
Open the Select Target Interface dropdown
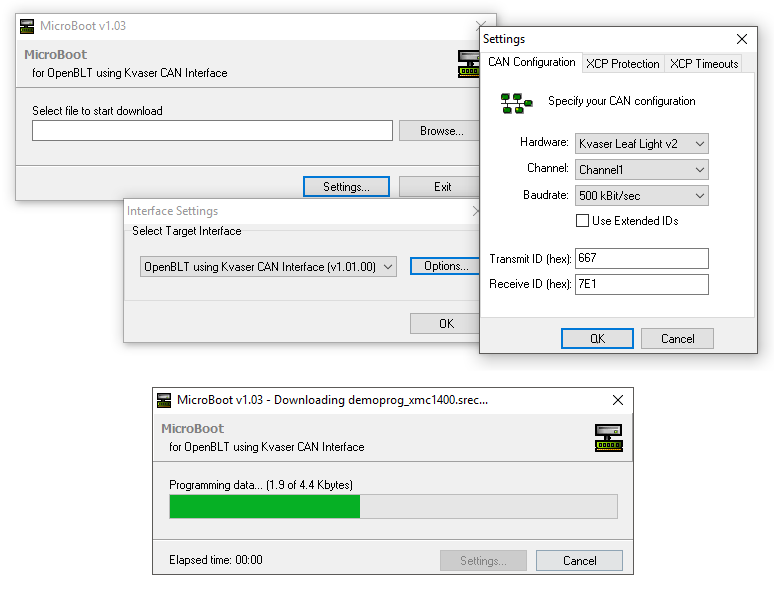click(x=268, y=266)
